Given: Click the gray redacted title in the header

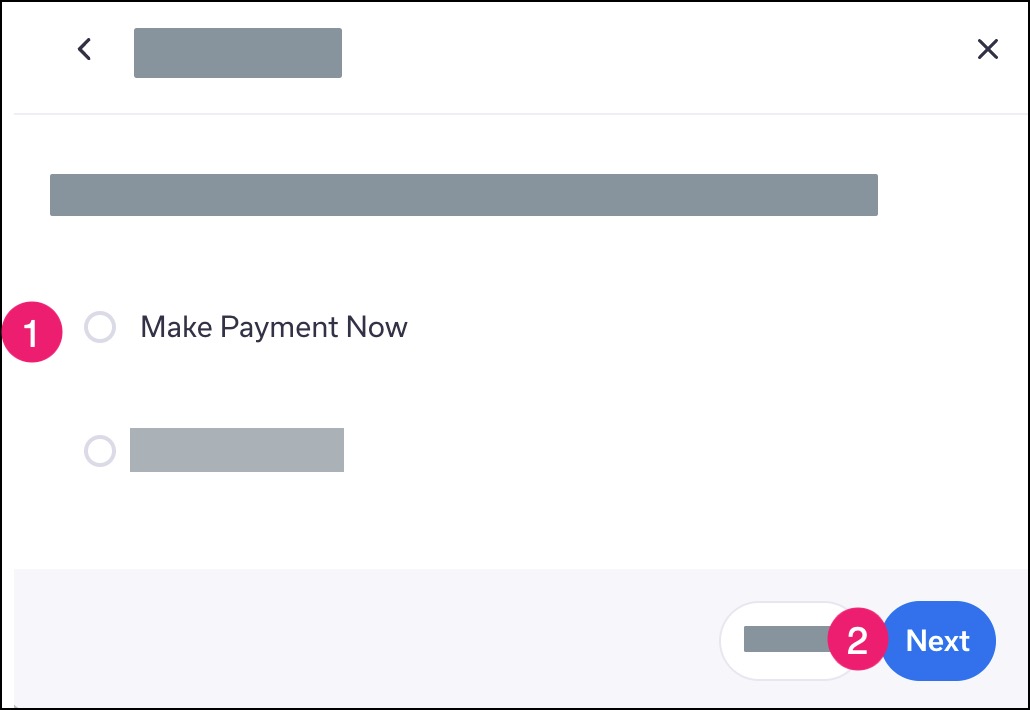Looking at the screenshot, I should pyautogui.click(x=238, y=53).
